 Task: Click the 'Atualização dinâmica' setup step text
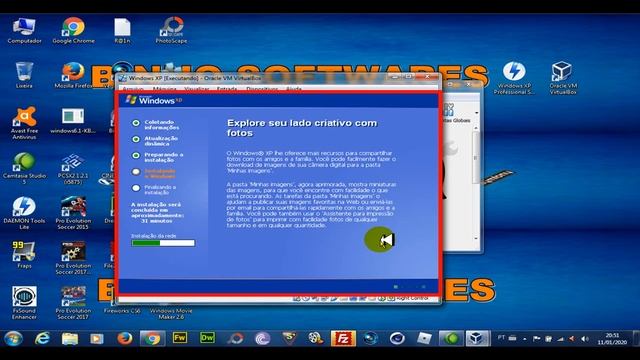pyautogui.click(x=161, y=141)
